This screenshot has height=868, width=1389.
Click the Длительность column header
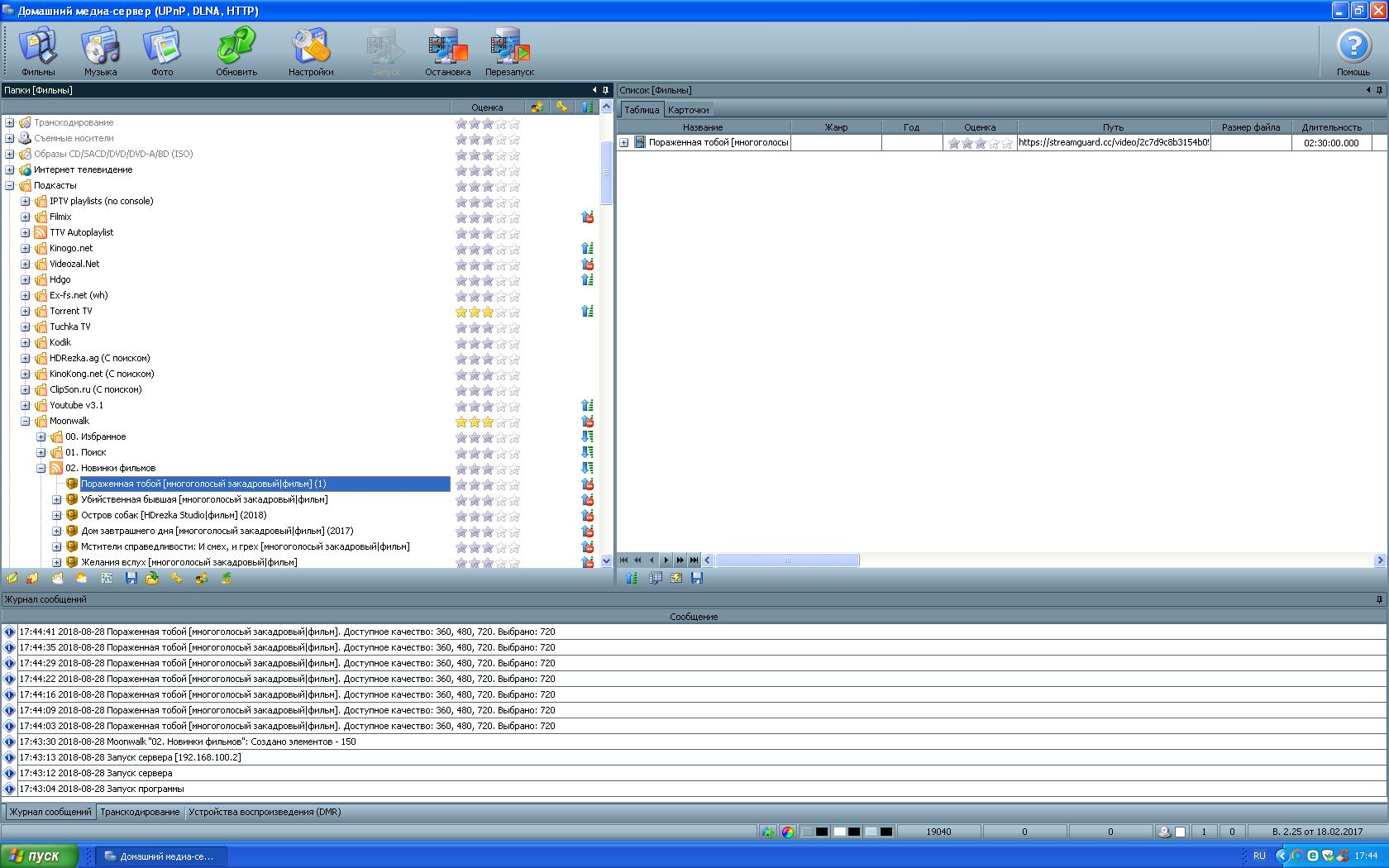[x=1331, y=127]
